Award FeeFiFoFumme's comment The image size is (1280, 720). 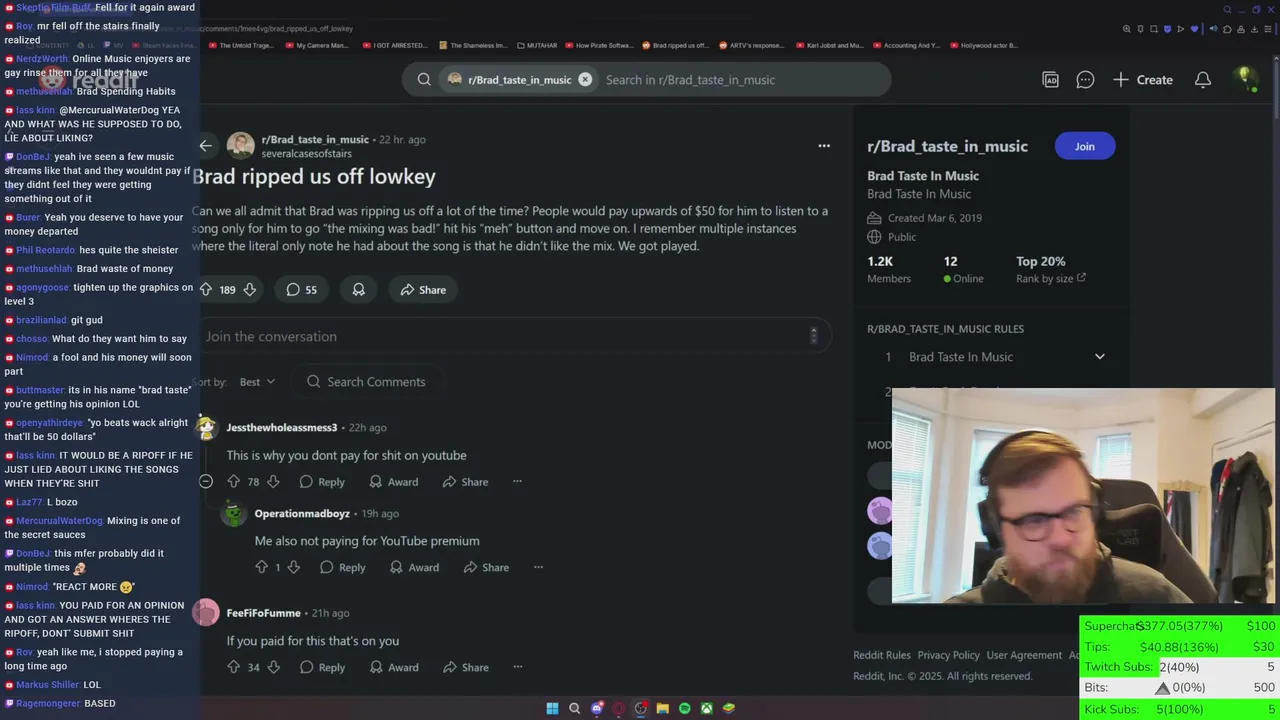394,667
